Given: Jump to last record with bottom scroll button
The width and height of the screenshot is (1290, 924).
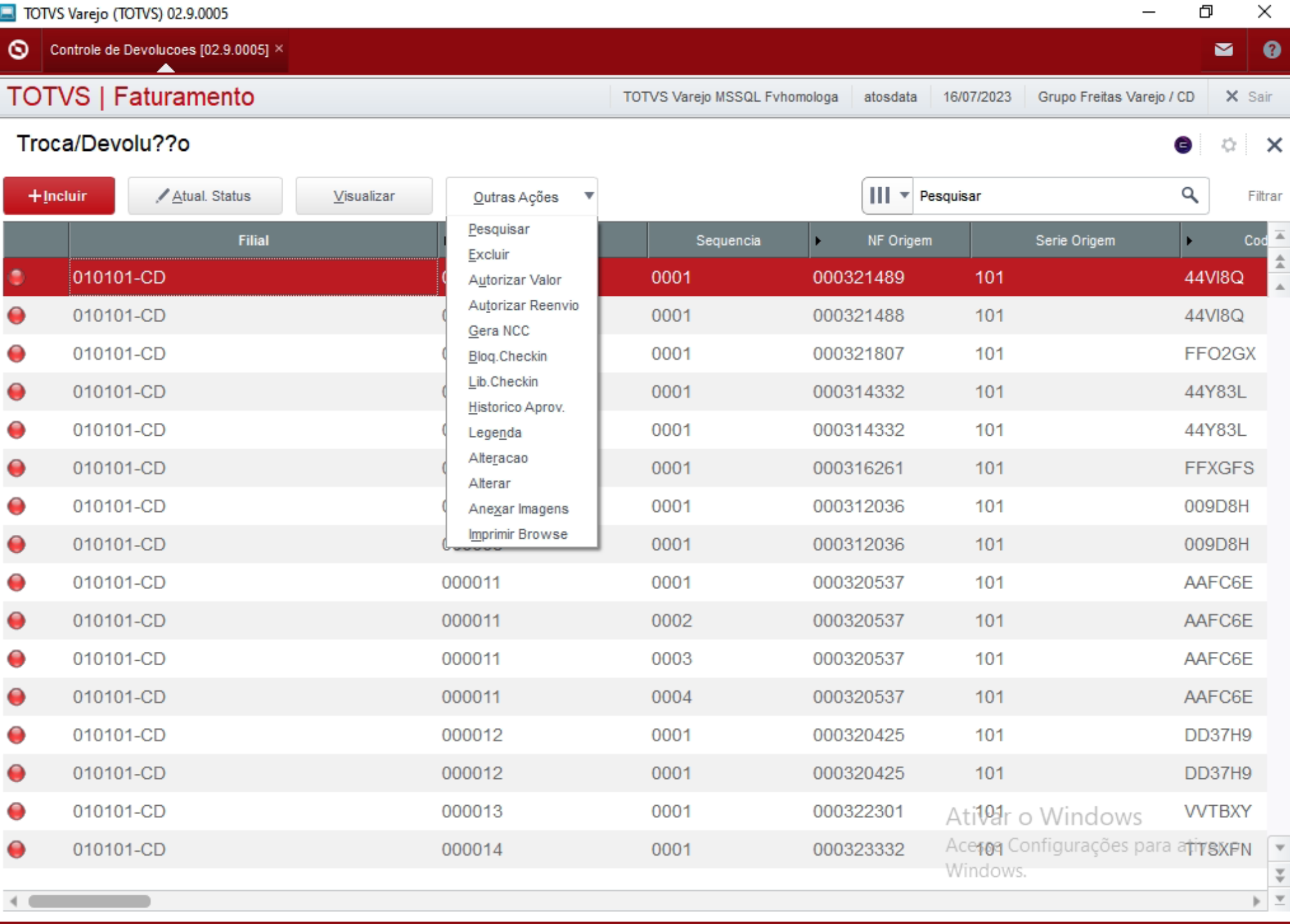Looking at the screenshot, I should tap(1280, 900).
